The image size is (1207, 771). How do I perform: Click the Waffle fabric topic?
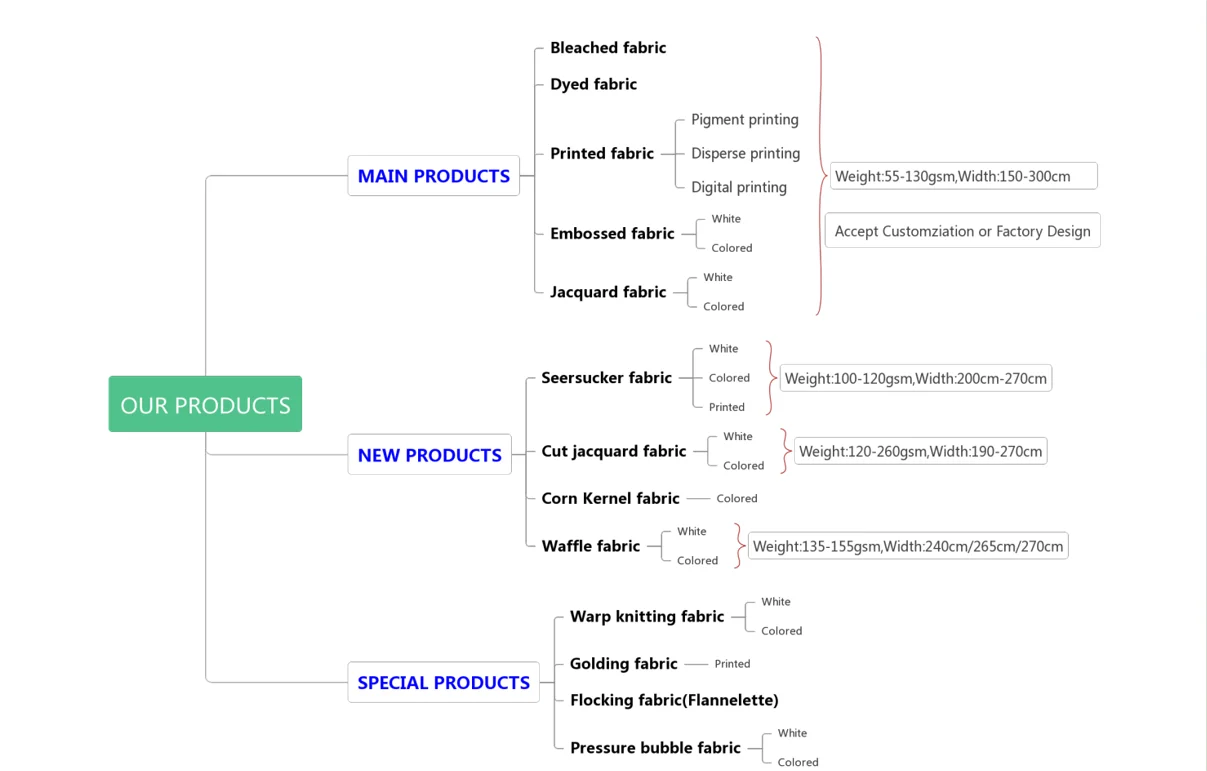[x=590, y=546]
